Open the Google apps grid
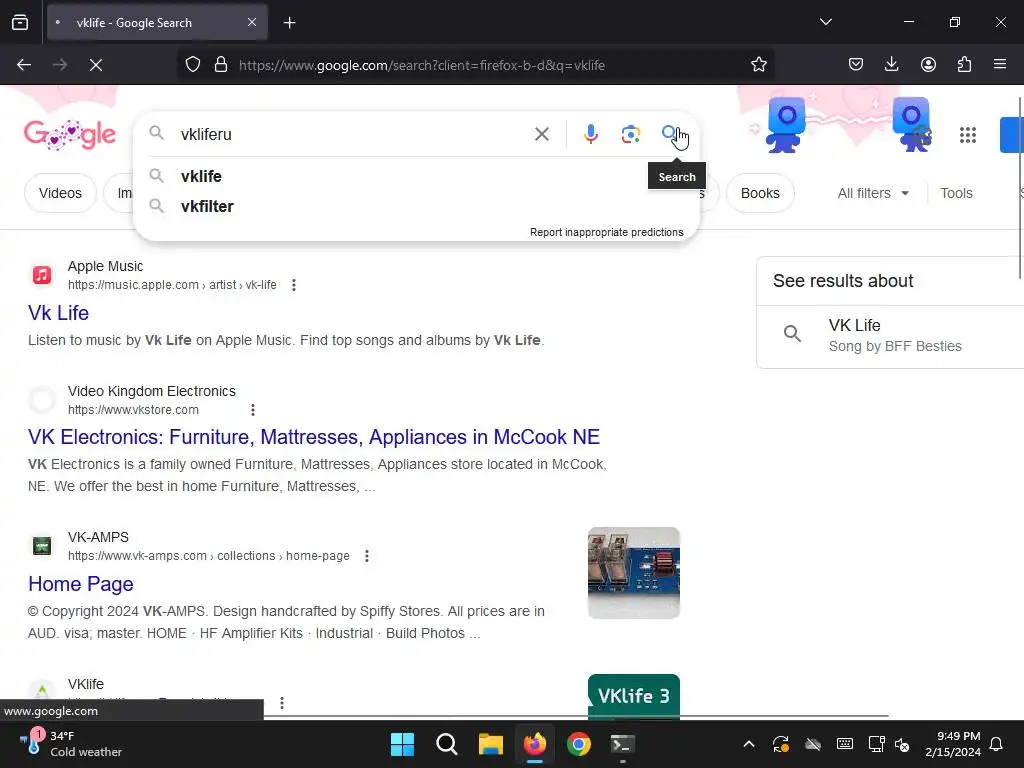Image resolution: width=1024 pixels, height=768 pixels. click(967, 135)
